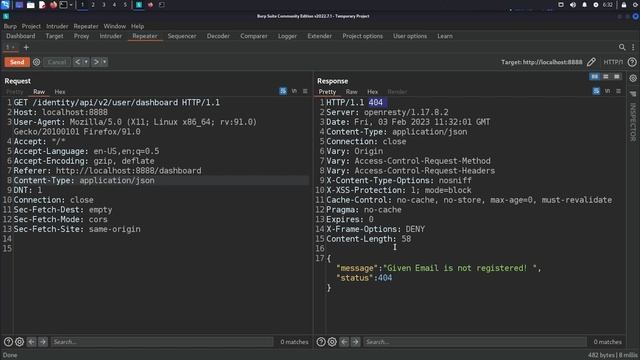Open the Project options tab
The width and height of the screenshot is (640, 360).
pos(362,36)
